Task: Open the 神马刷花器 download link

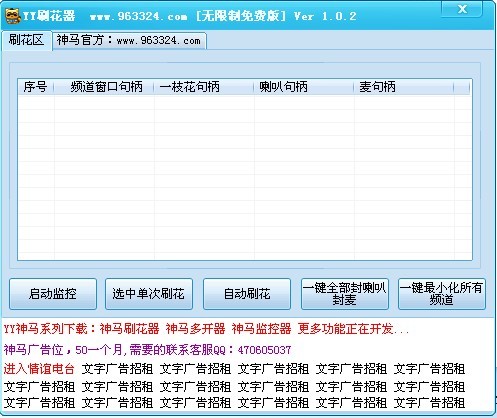Action: tap(129, 329)
